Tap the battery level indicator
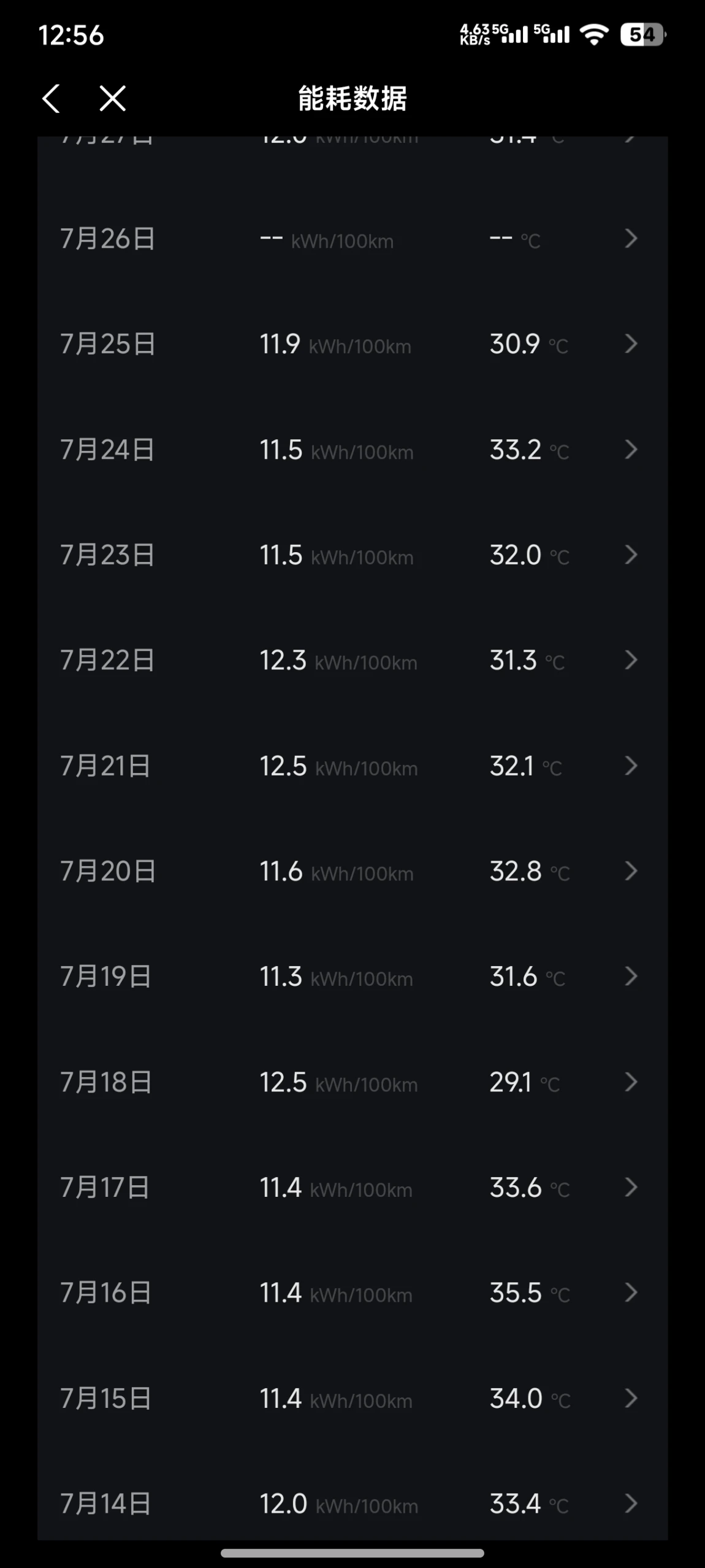Image resolution: width=705 pixels, height=1568 pixels. click(x=642, y=34)
